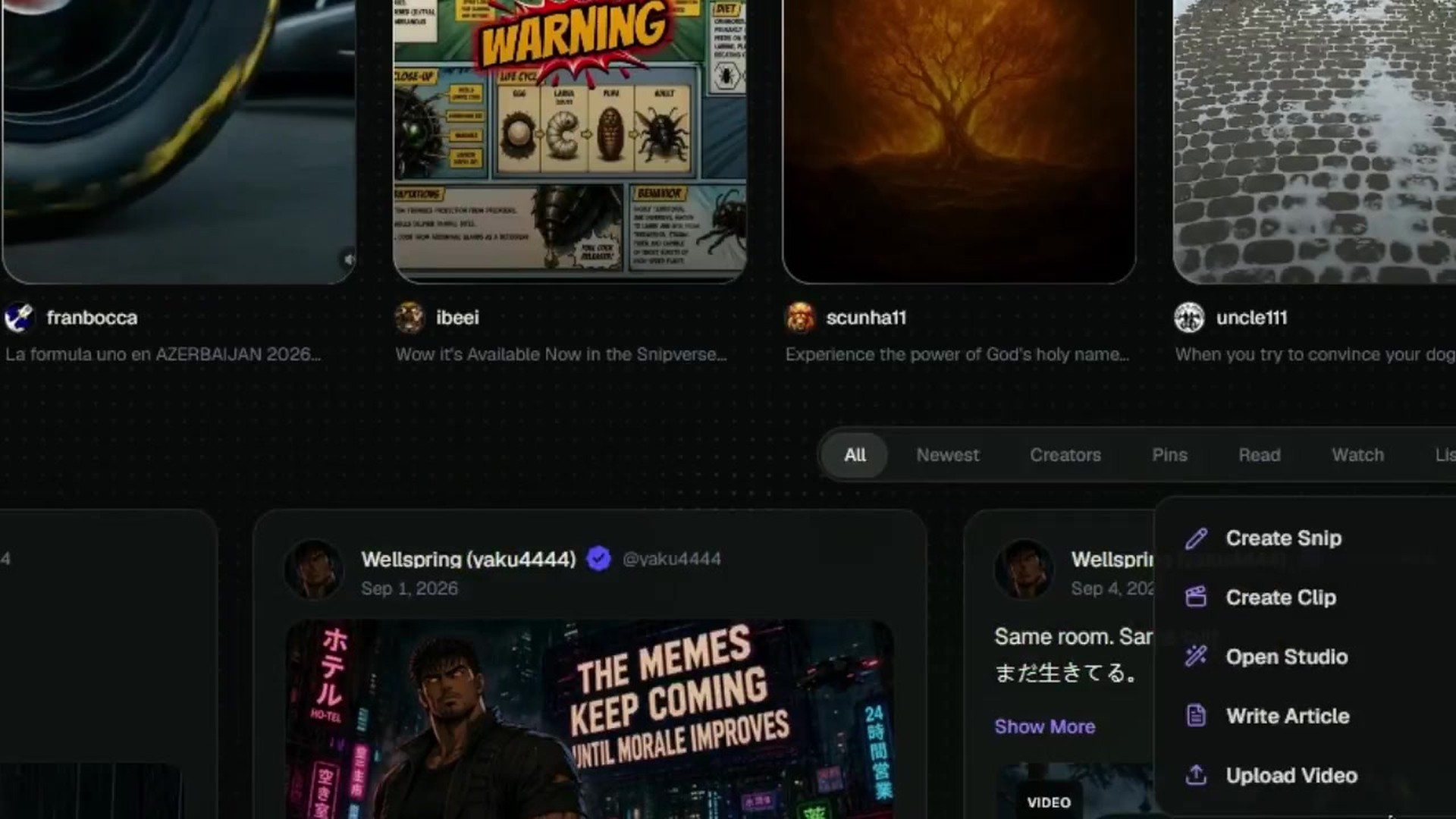The width and height of the screenshot is (1456, 819).
Task: Expand the post with Show More
Action: click(x=1044, y=726)
